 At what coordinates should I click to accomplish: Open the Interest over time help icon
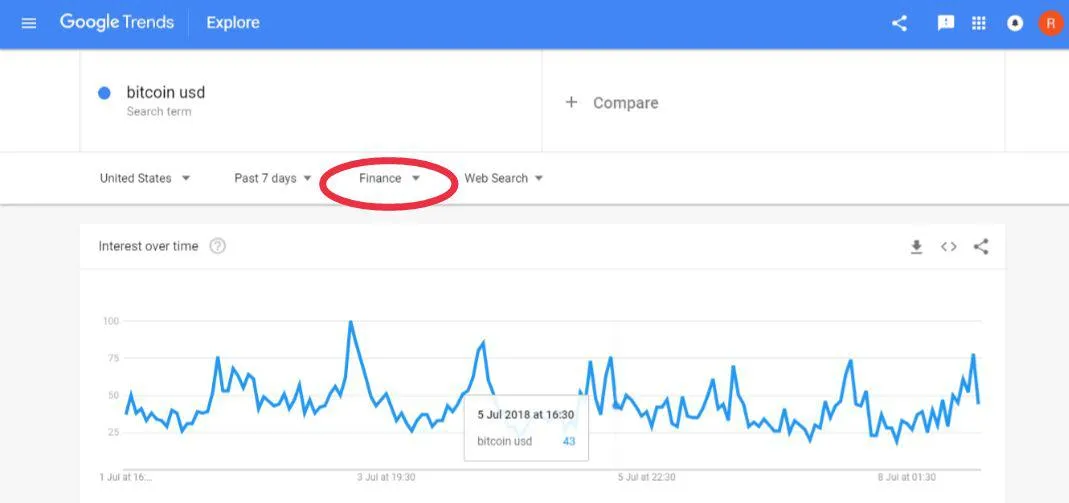click(x=217, y=246)
